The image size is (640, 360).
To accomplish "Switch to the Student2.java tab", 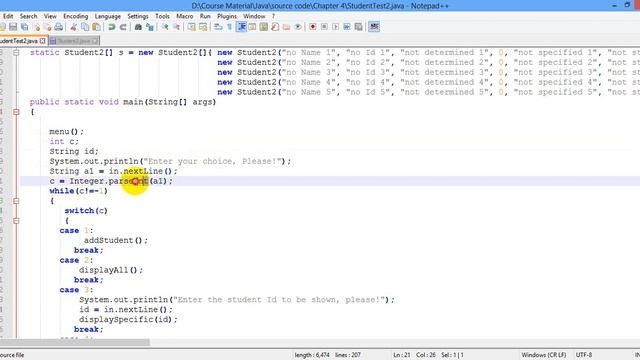I will pyautogui.click(x=73, y=41).
